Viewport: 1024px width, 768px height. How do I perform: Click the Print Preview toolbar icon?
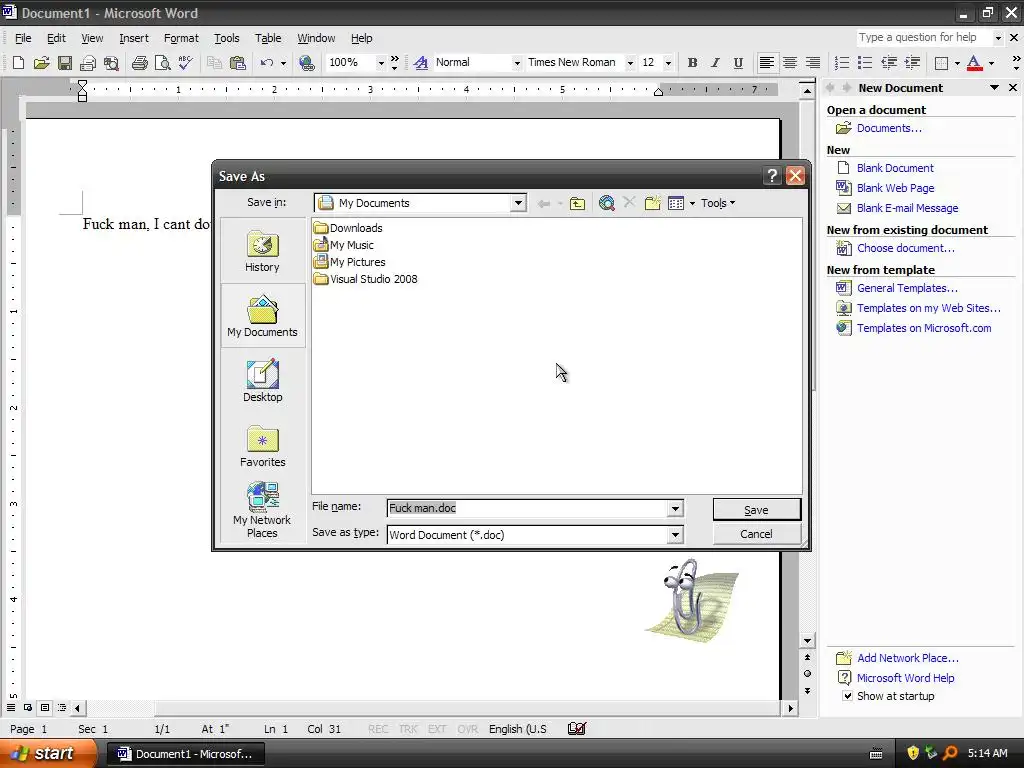[162, 63]
